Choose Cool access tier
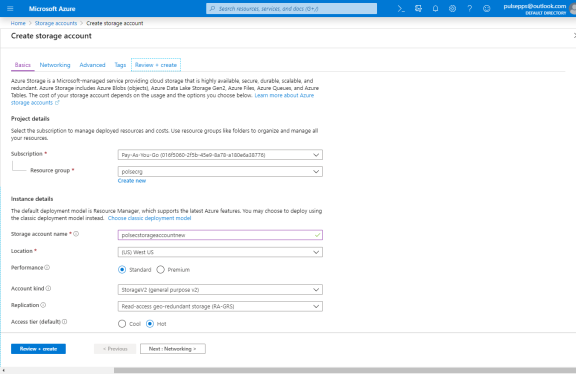Screen dimensions: 576x374 122,324
